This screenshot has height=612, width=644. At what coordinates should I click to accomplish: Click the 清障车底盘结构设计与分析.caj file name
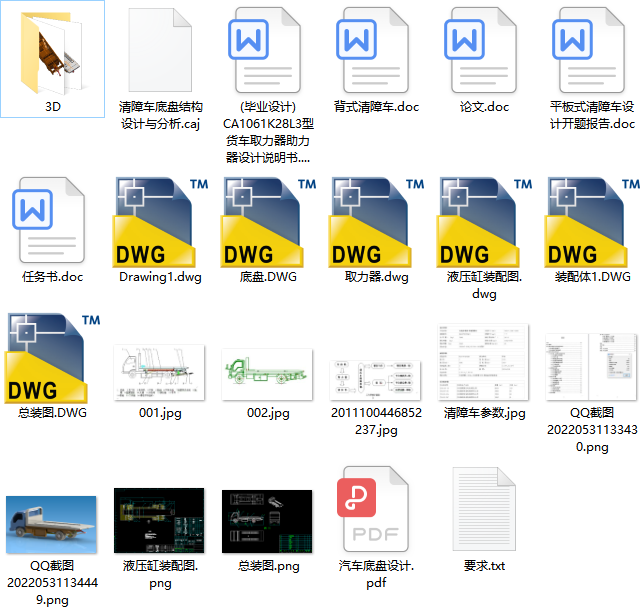pos(160,115)
